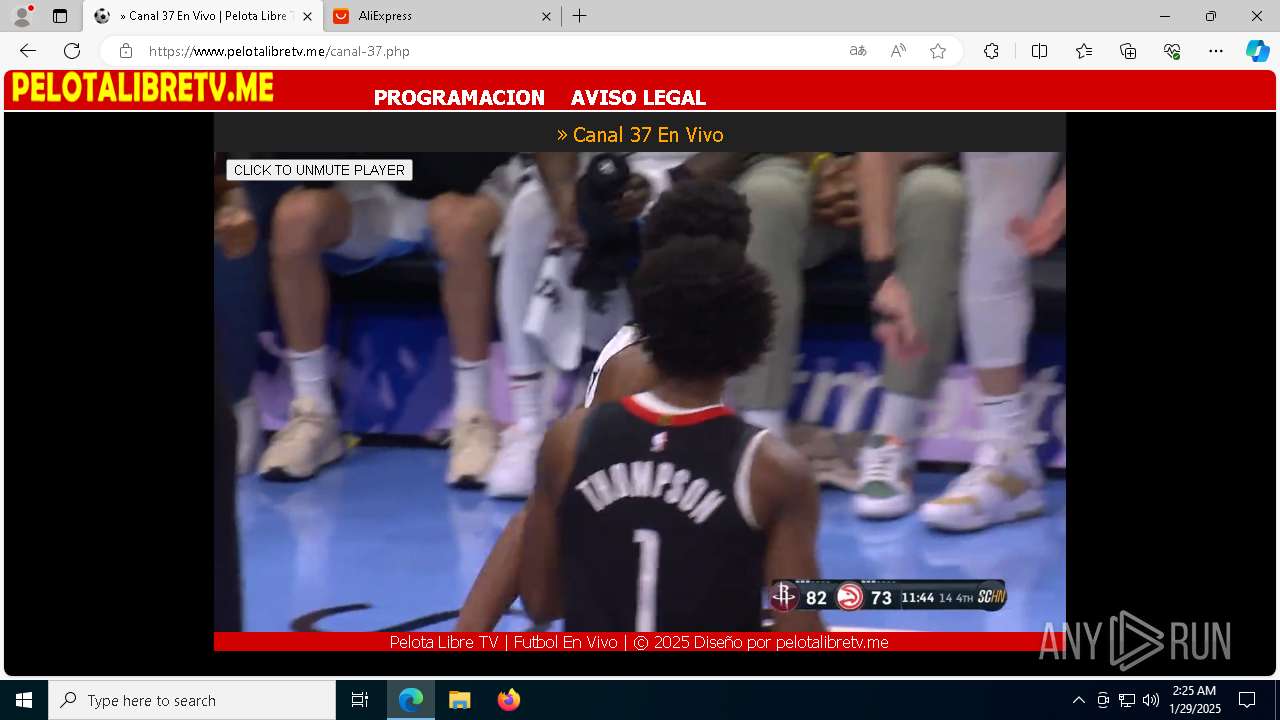Click the PELOTALIBRETV.ME logo
This screenshot has width=1280, height=720.
click(142, 88)
